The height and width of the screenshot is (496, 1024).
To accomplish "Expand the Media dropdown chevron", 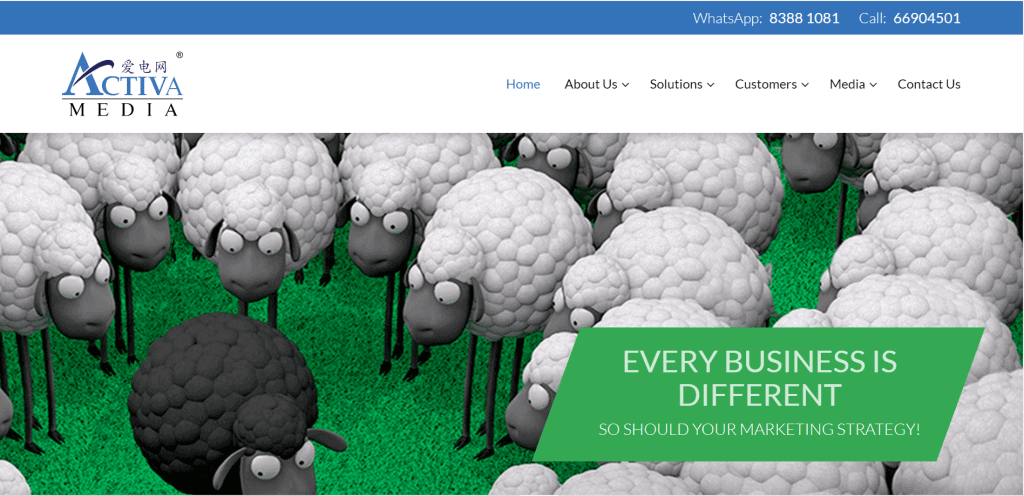I will coord(873,85).
